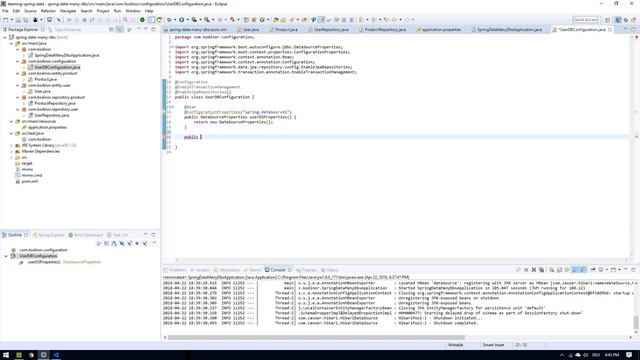This screenshot has height=360, width=640.
Task: Click the green Run launch icon
Action: [x=182, y=20]
